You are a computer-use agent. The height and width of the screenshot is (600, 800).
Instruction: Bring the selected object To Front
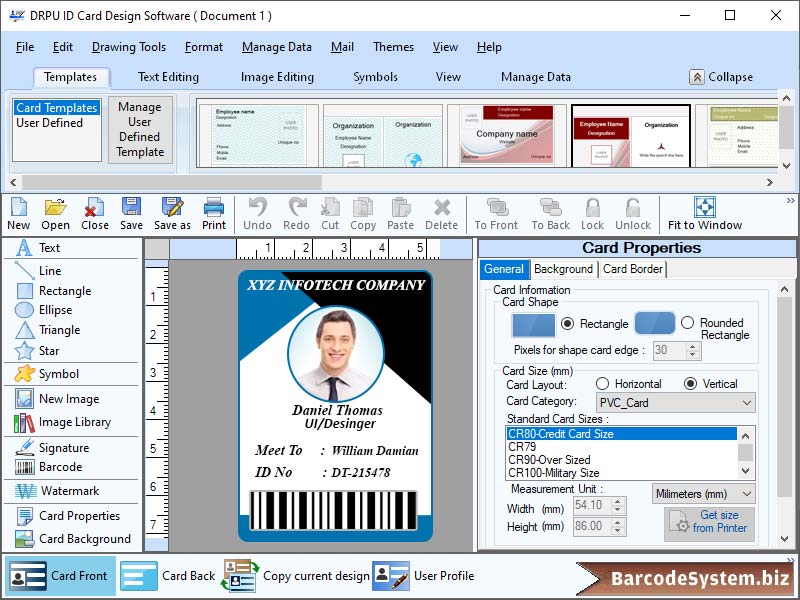pos(496,215)
